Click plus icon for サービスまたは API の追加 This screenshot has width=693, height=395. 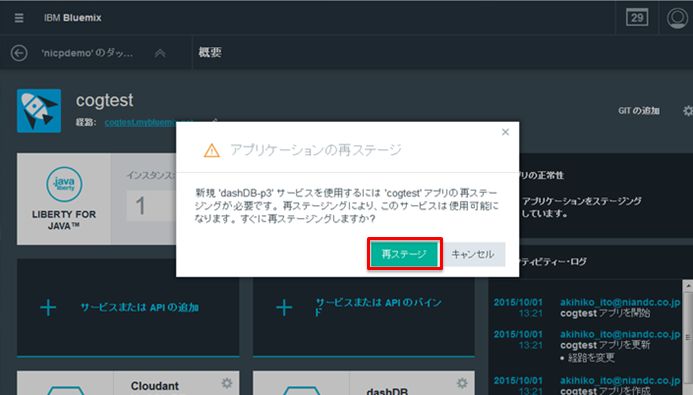pyautogui.click(x=48, y=308)
